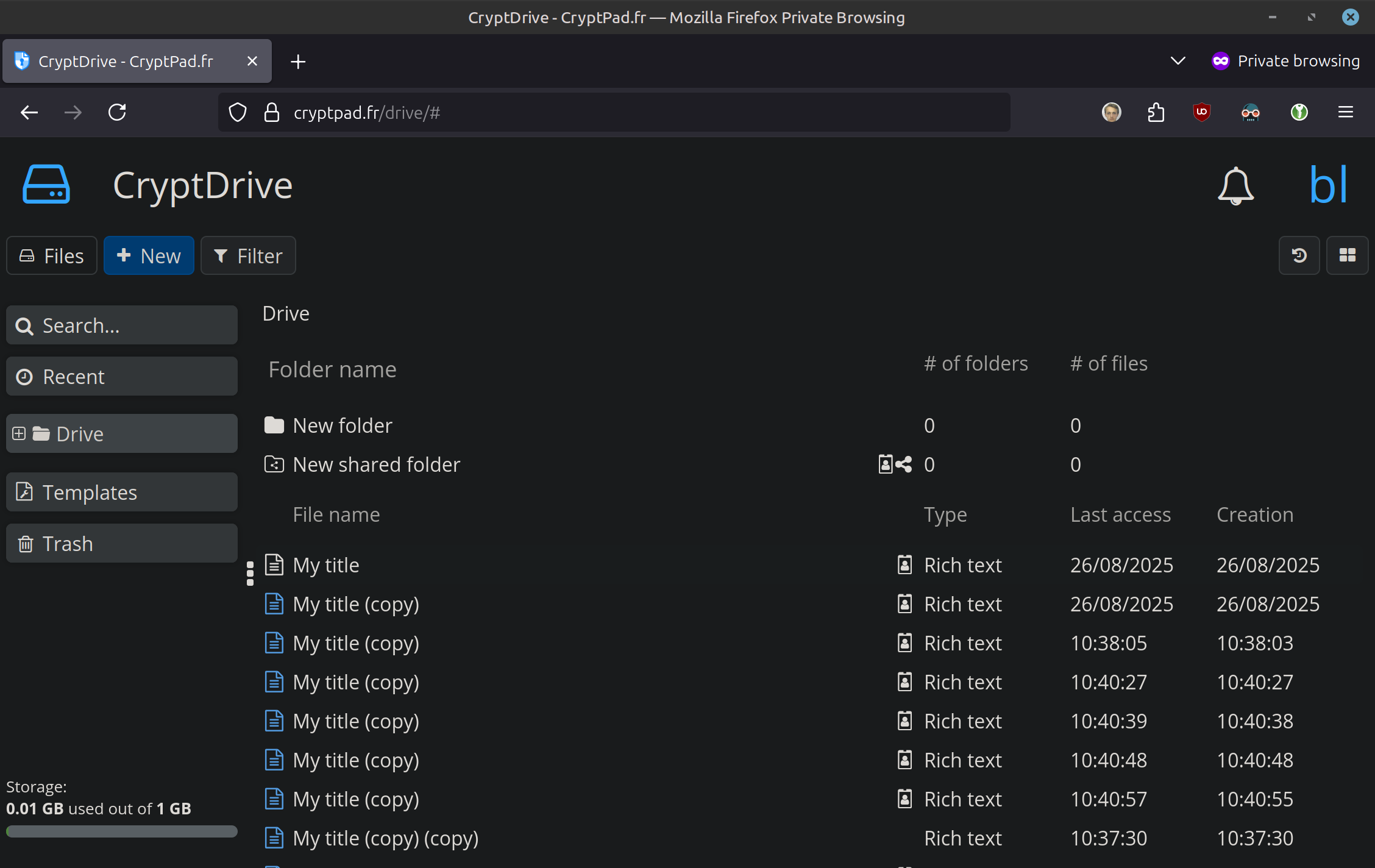Sort the list by Last access column
Image resolution: width=1375 pixels, height=868 pixels.
tap(1120, 514)
